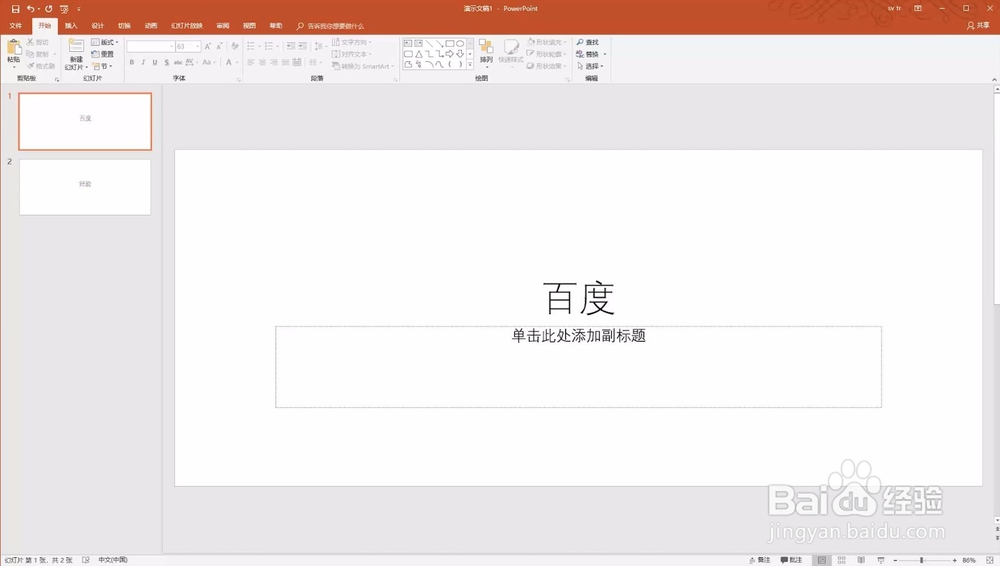Viewport: 1000px width, 566px height.
Task: Start slideshow from beginning icon in quick access toolbar
Action: [x=64, y=9]
